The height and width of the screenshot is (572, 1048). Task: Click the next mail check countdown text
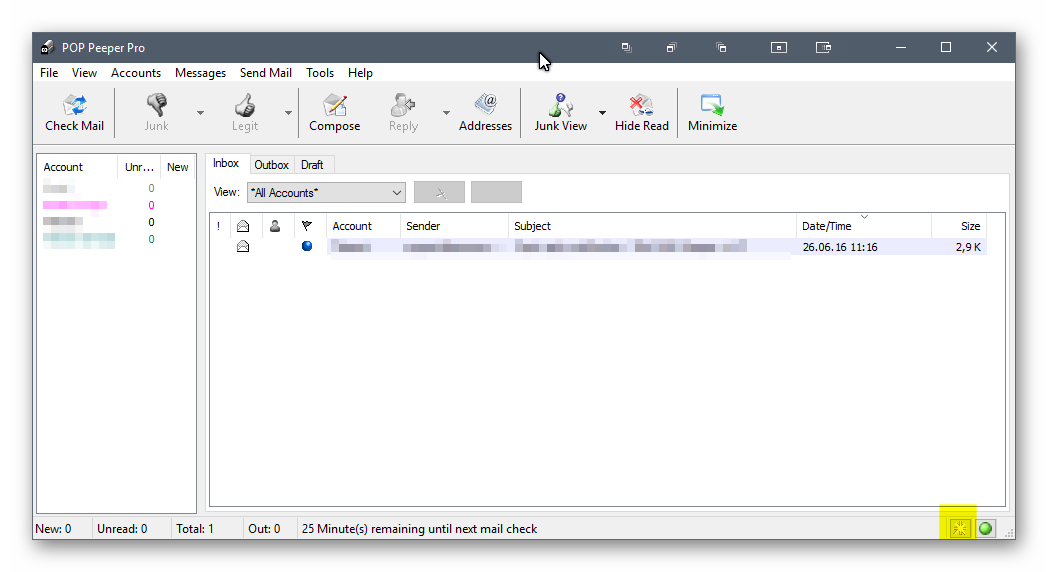point(419,529)
